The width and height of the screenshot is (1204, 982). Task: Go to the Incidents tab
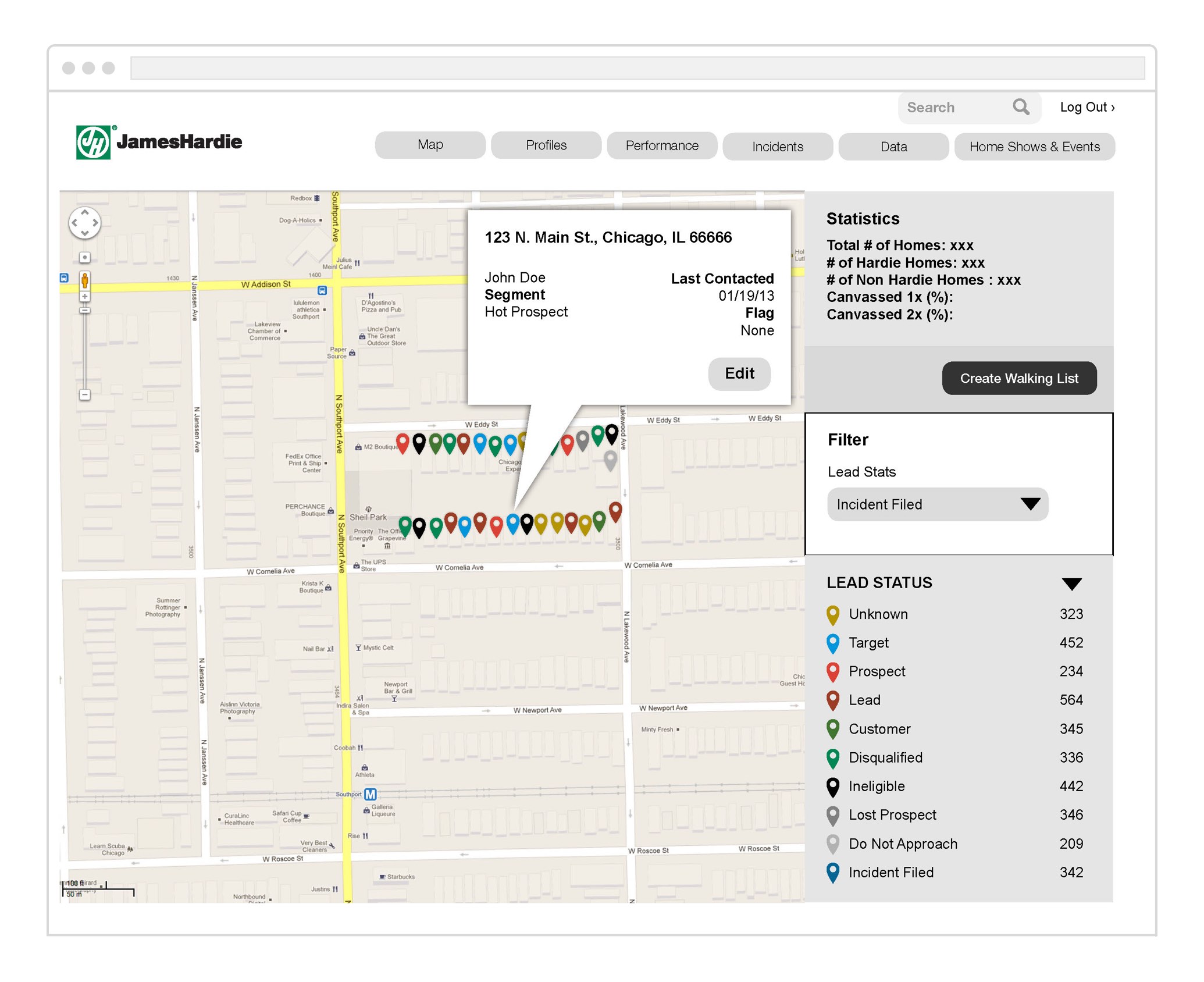click(x=778, y=147)
